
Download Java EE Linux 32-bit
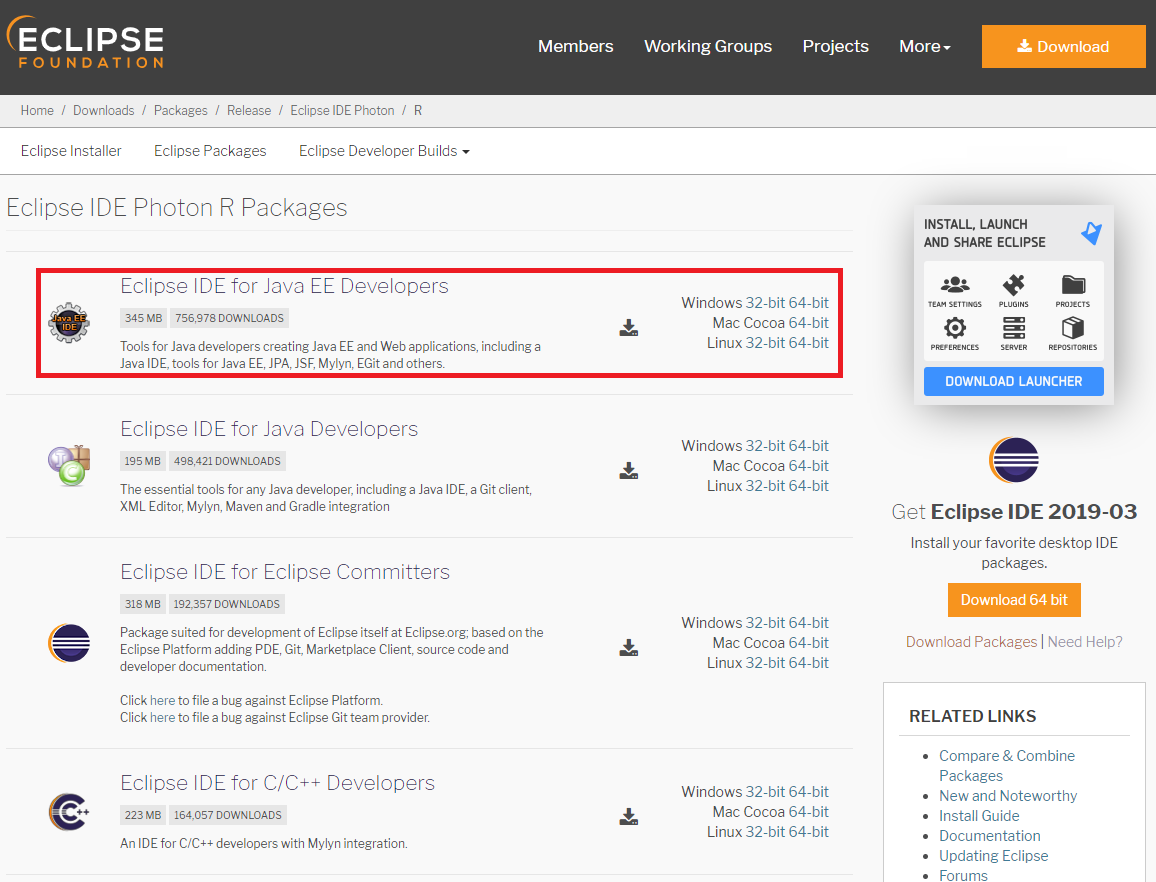point(765,343)
